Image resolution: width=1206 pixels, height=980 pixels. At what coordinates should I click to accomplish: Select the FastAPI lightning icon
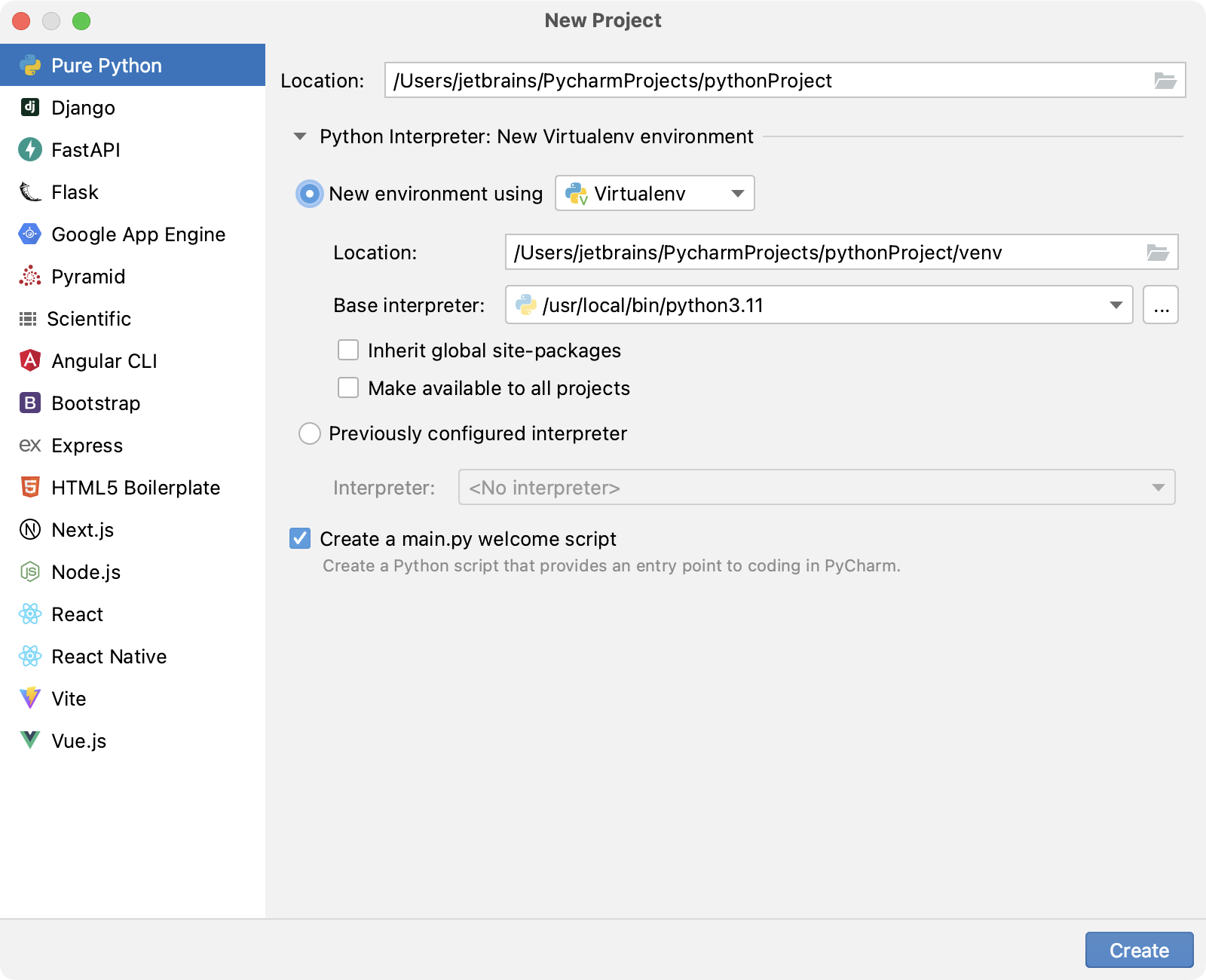coord(29,149)
